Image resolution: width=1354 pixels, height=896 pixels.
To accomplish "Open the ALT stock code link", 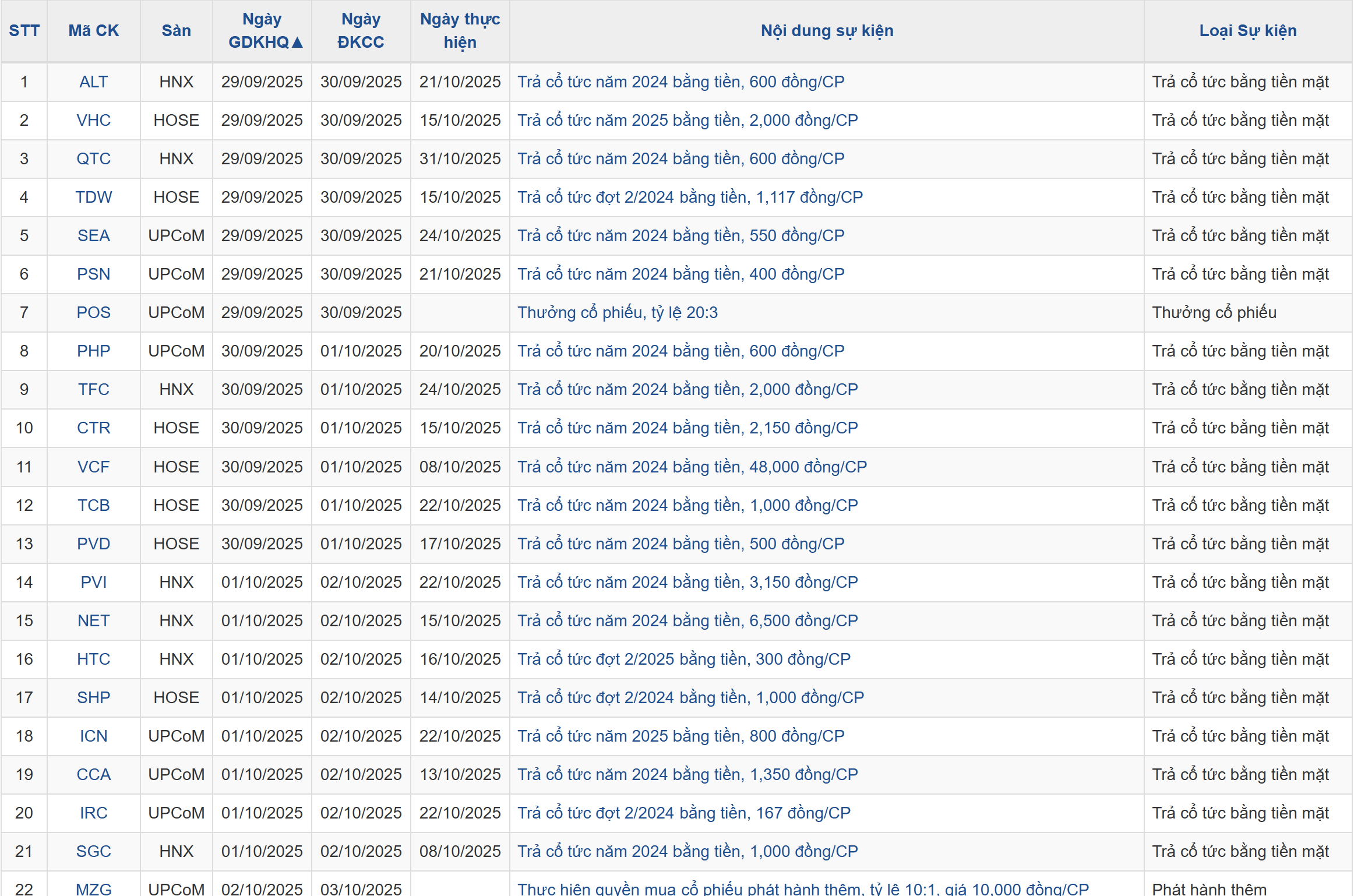I will (93, 82).
